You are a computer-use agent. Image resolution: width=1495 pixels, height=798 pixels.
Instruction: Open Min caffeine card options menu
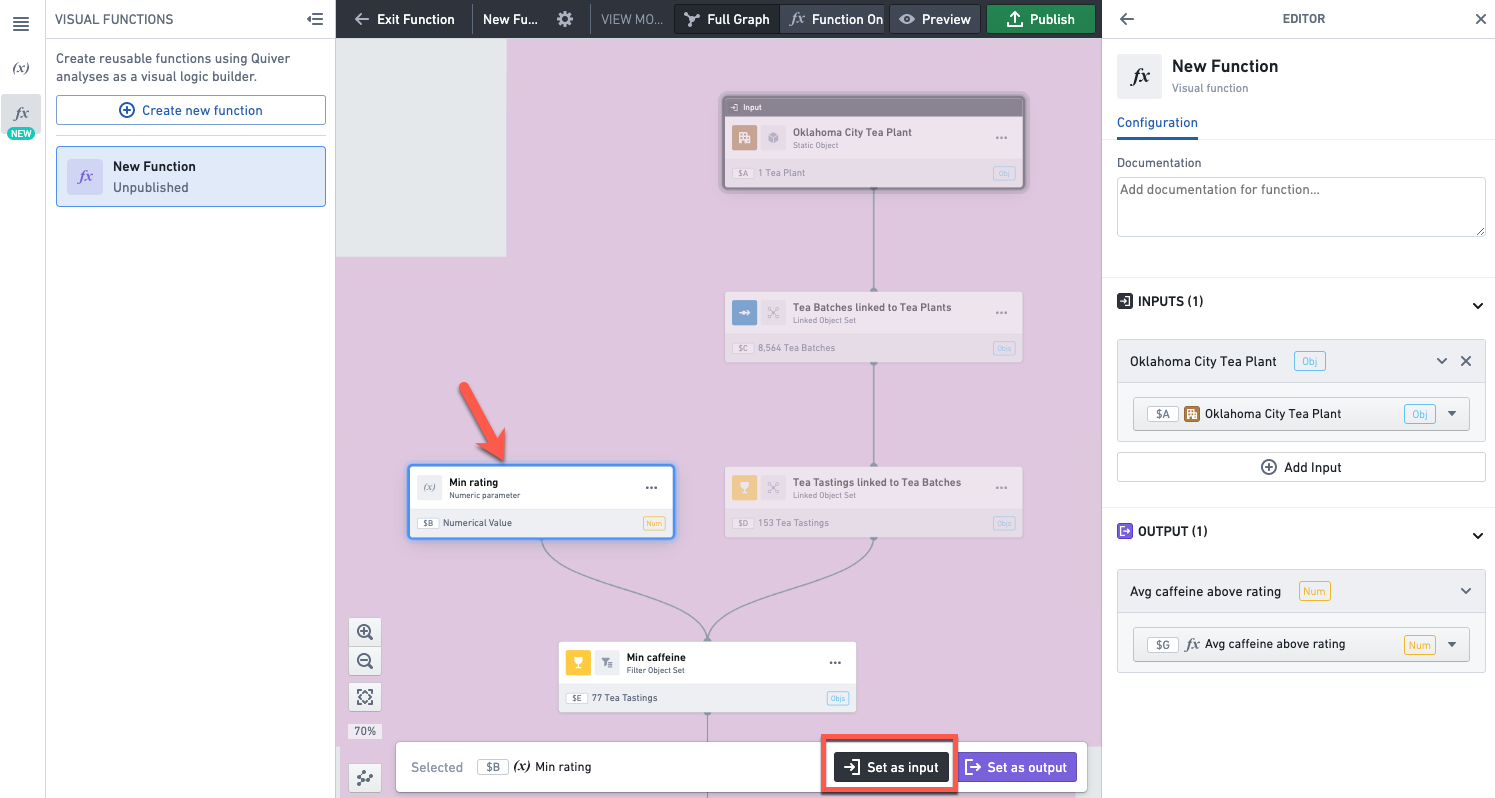coord(835,662)
